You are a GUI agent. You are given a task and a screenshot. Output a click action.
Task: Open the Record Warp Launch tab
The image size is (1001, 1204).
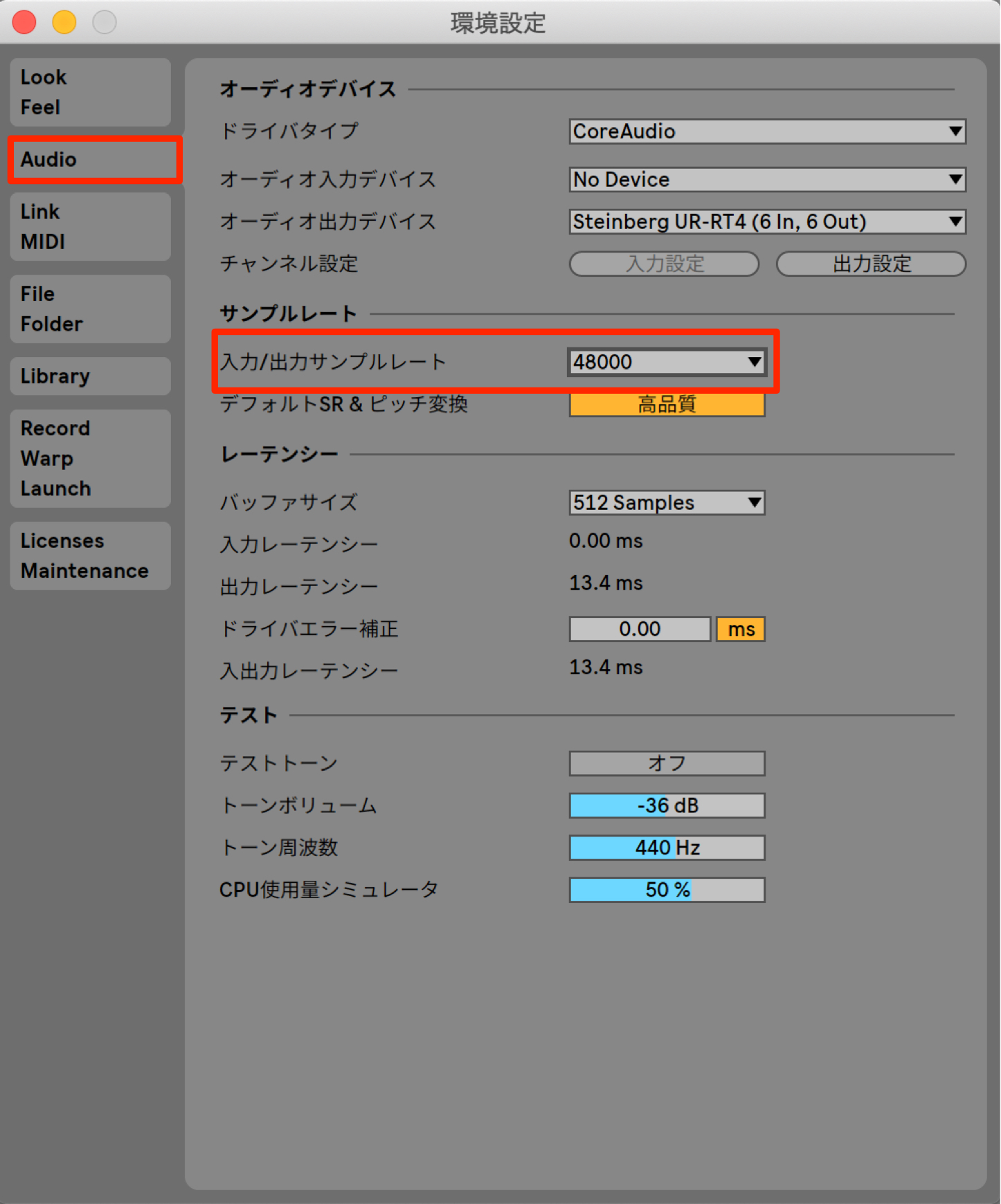[x=90, y=458]
